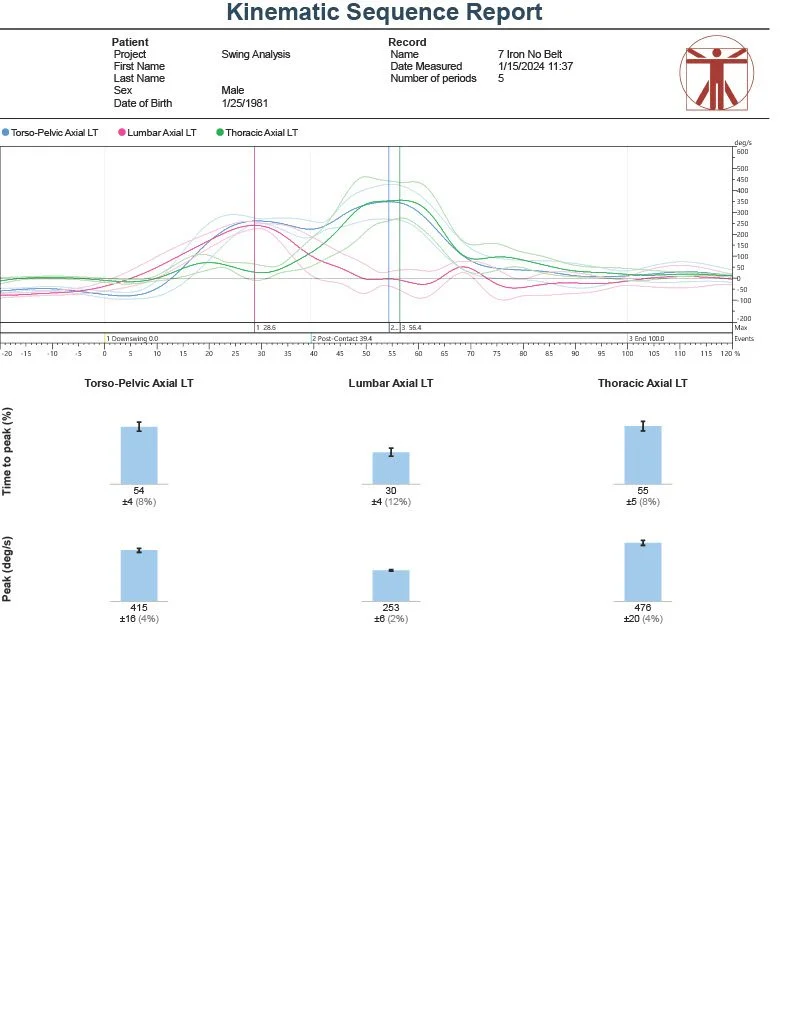This screenshot has width=791, height=1024.
Task: Select the Thoracic Axial LT legend label
Action: click(x=261, y=132)
